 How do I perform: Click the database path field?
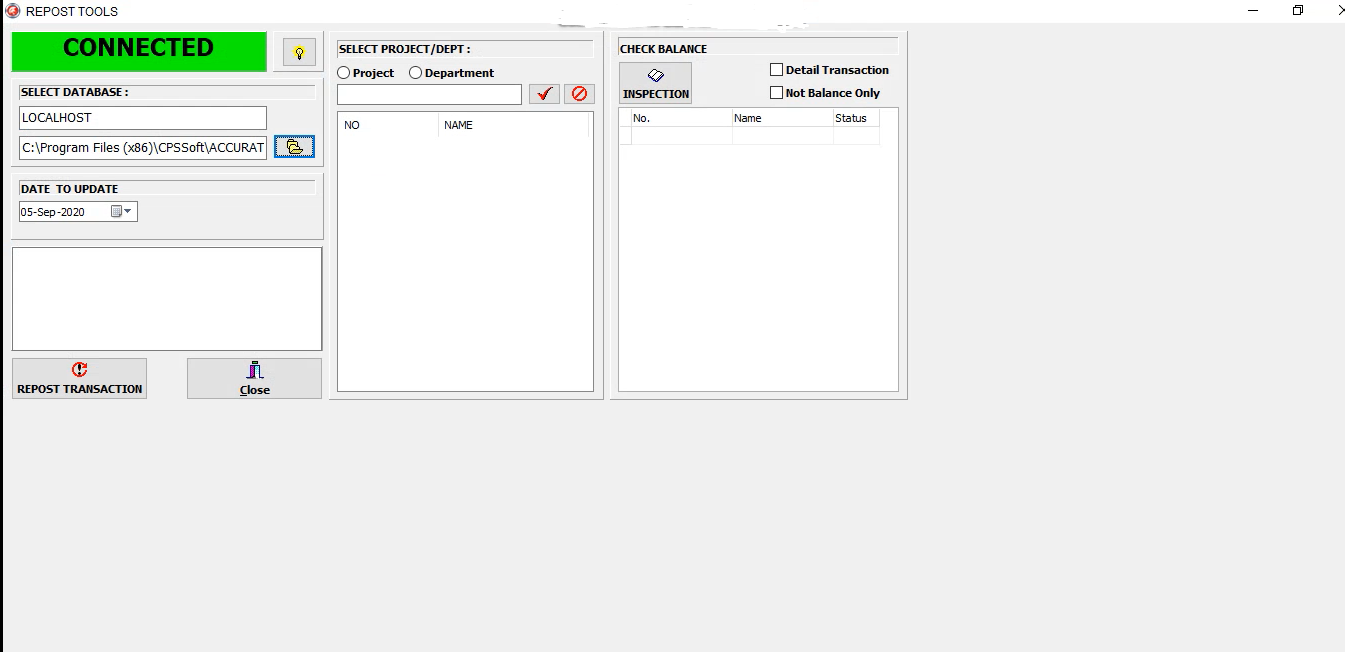tap(143, 148)
